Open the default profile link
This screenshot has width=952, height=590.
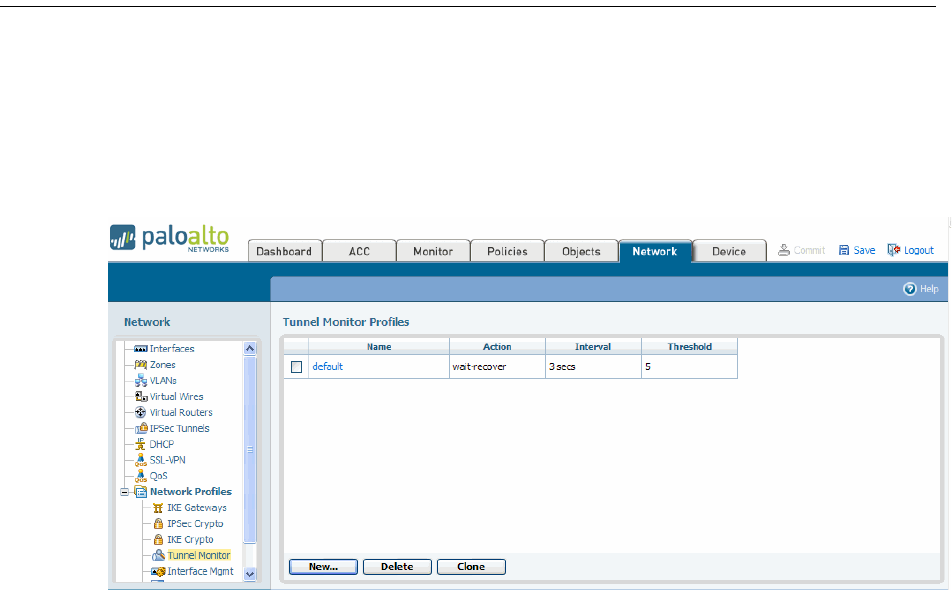click(x=327, y=367)
